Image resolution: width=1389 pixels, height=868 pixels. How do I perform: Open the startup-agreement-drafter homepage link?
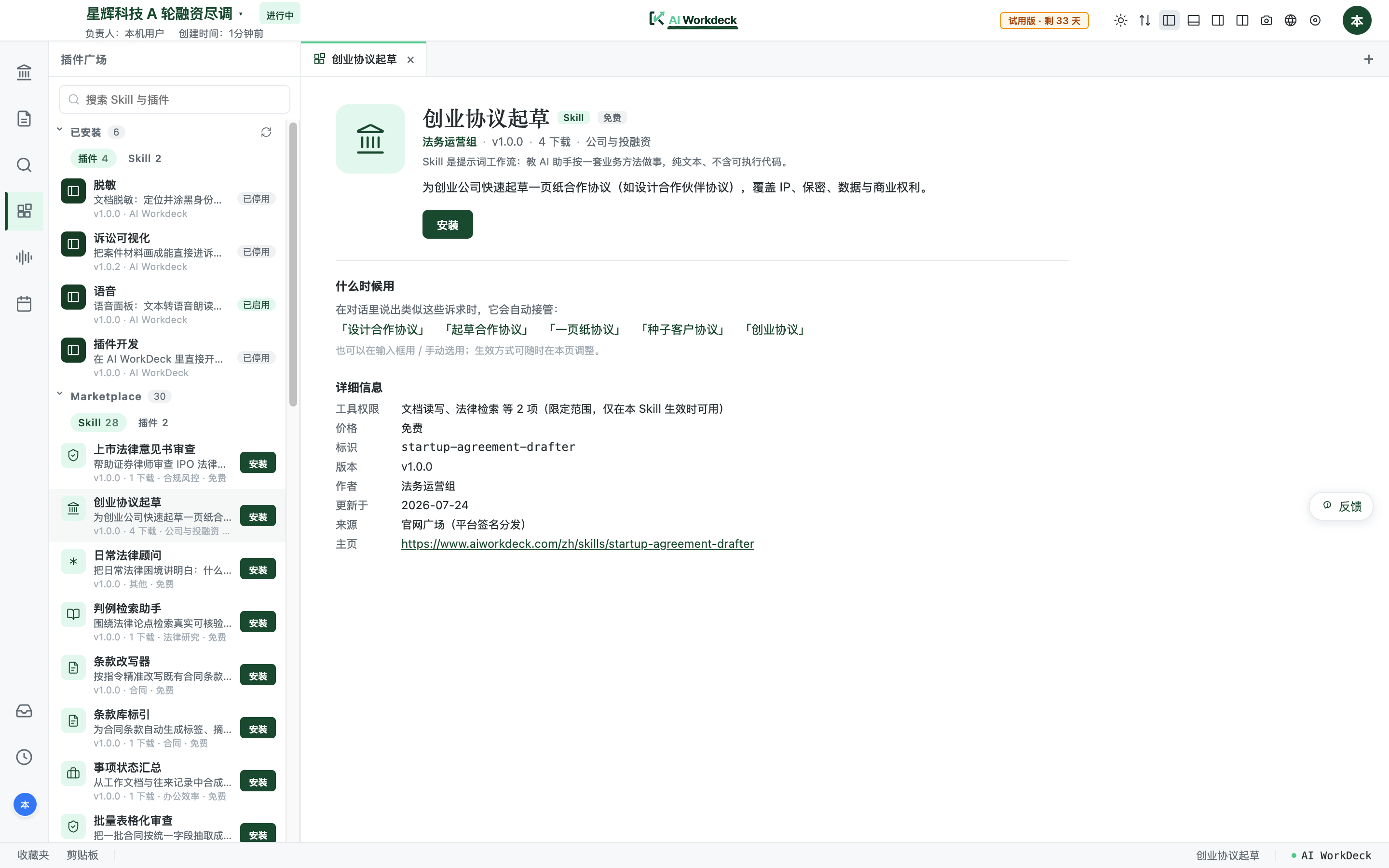(x=577, y=543)
